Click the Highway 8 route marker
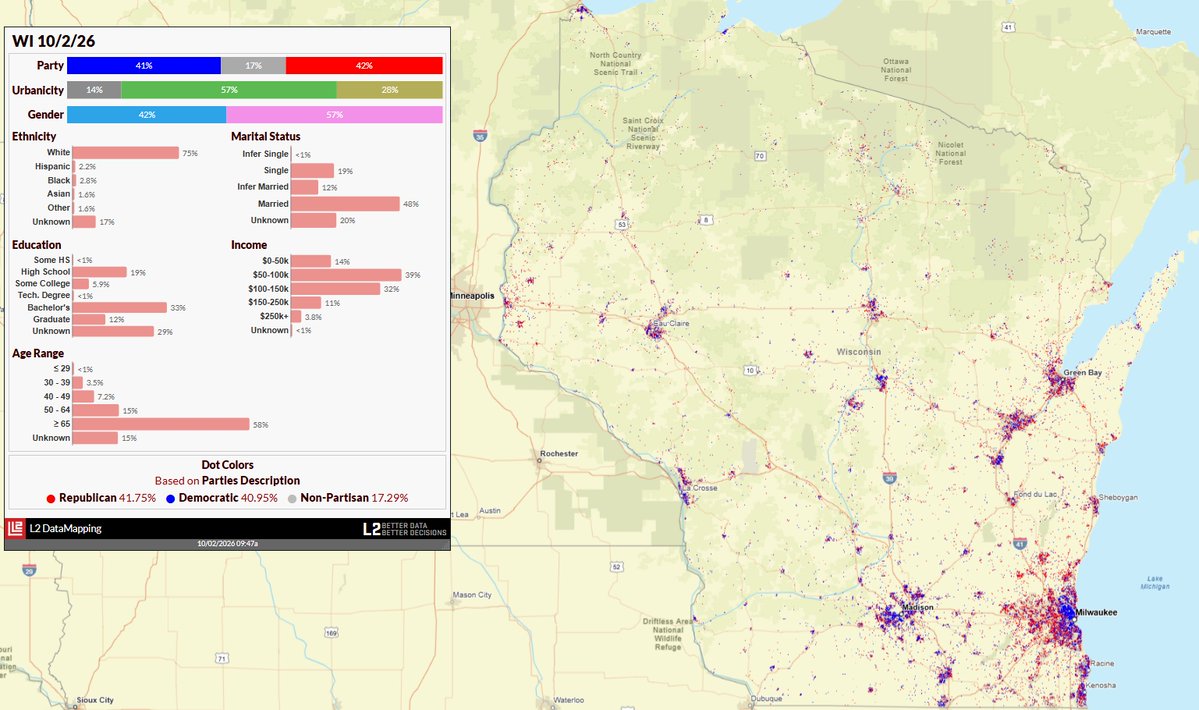The width and height of the screenshot is (1199, 710). (706, 220)
